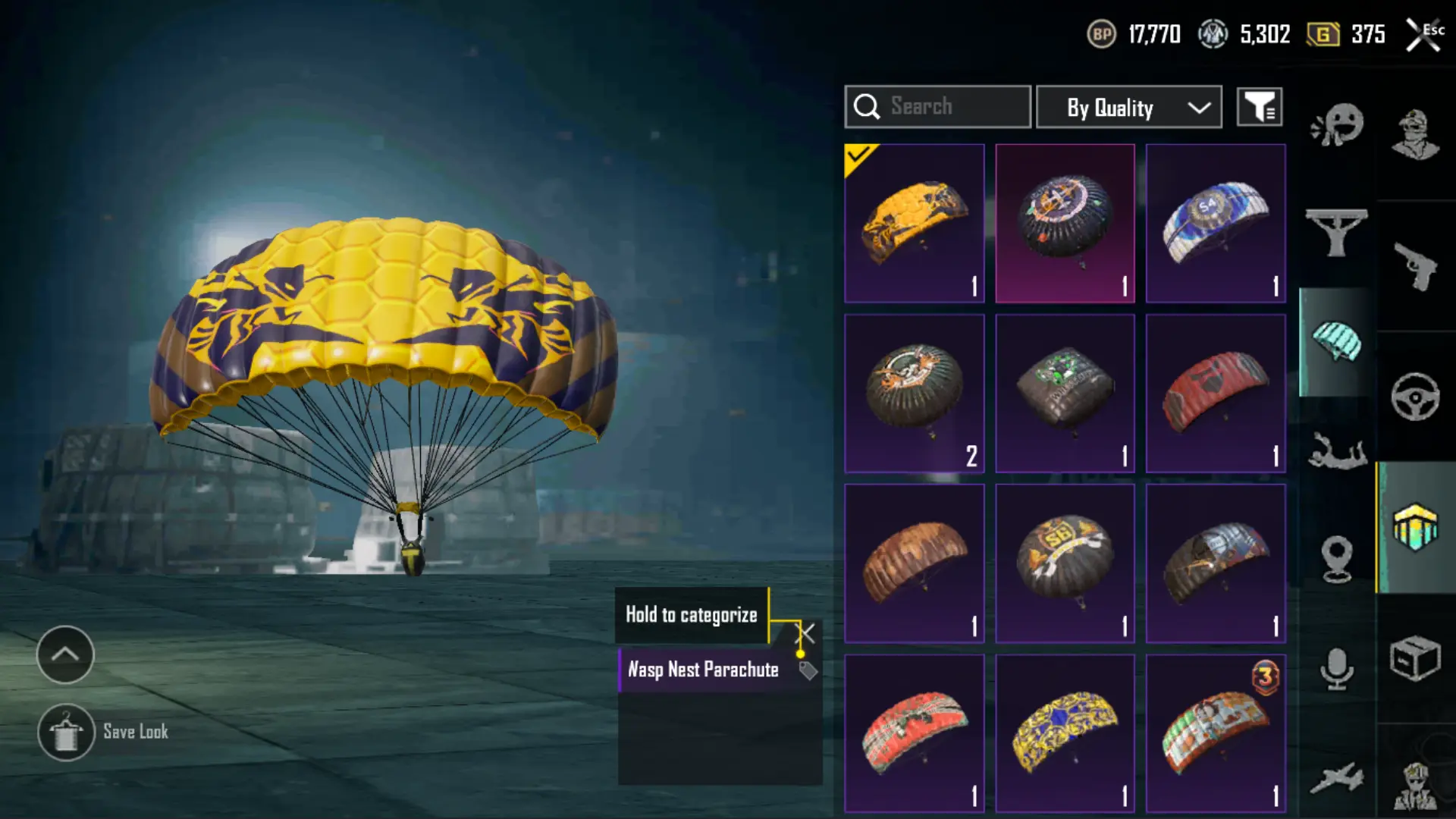Select the parachute with quantity 2
The width and height of the screenshot is (1456, 819).
(x=915, y=394)
